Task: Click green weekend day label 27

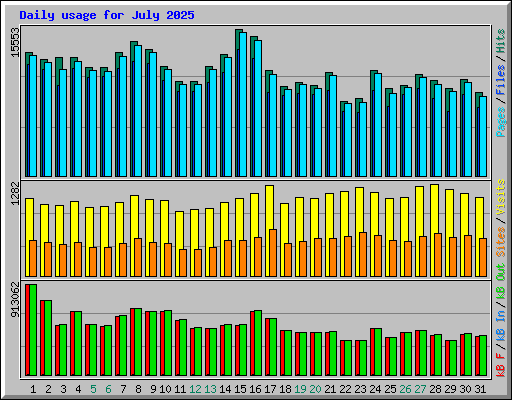Action: click(x=420, y=389)
